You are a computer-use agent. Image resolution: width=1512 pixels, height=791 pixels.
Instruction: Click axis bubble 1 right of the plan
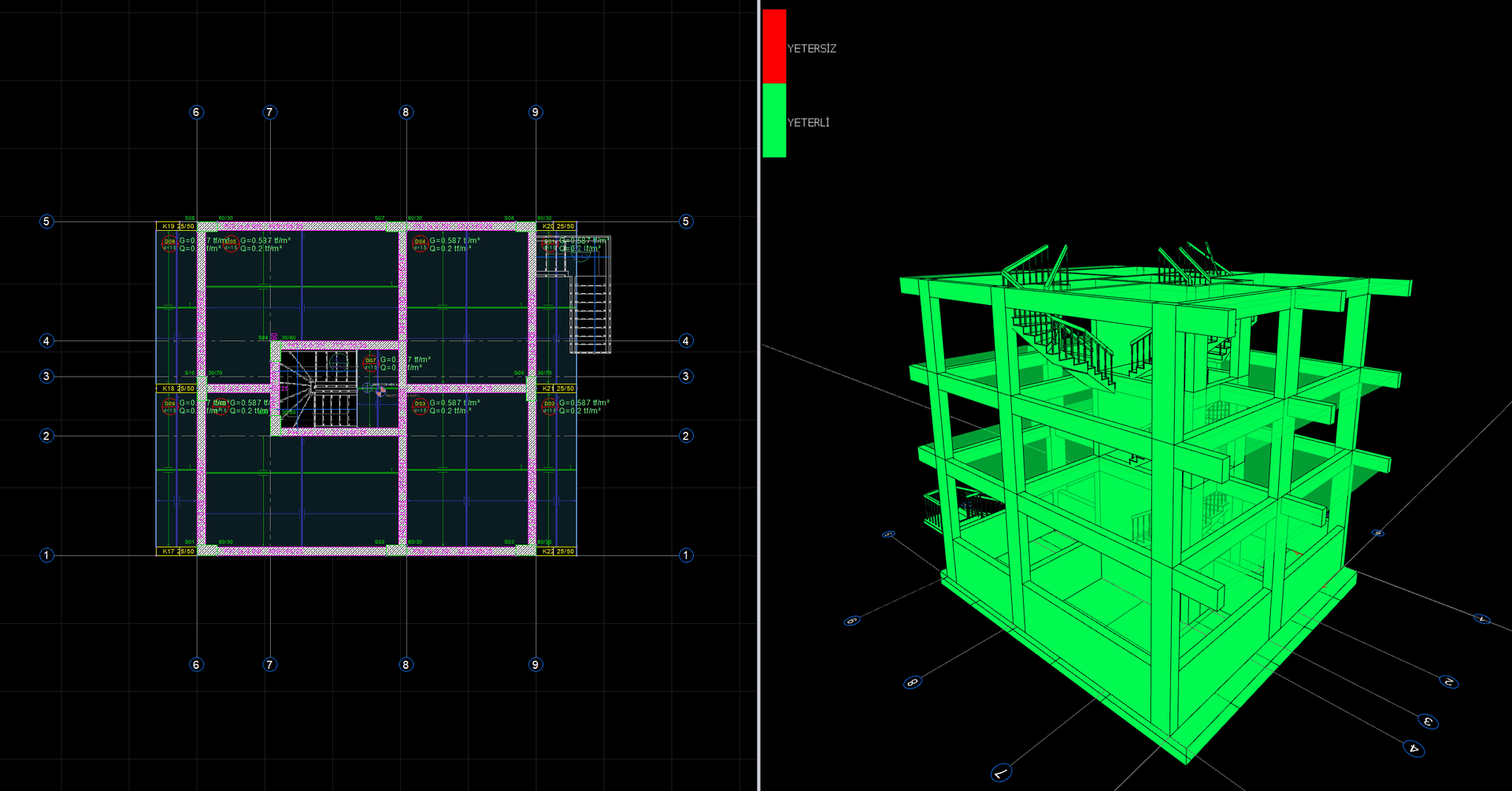[686, 555]
